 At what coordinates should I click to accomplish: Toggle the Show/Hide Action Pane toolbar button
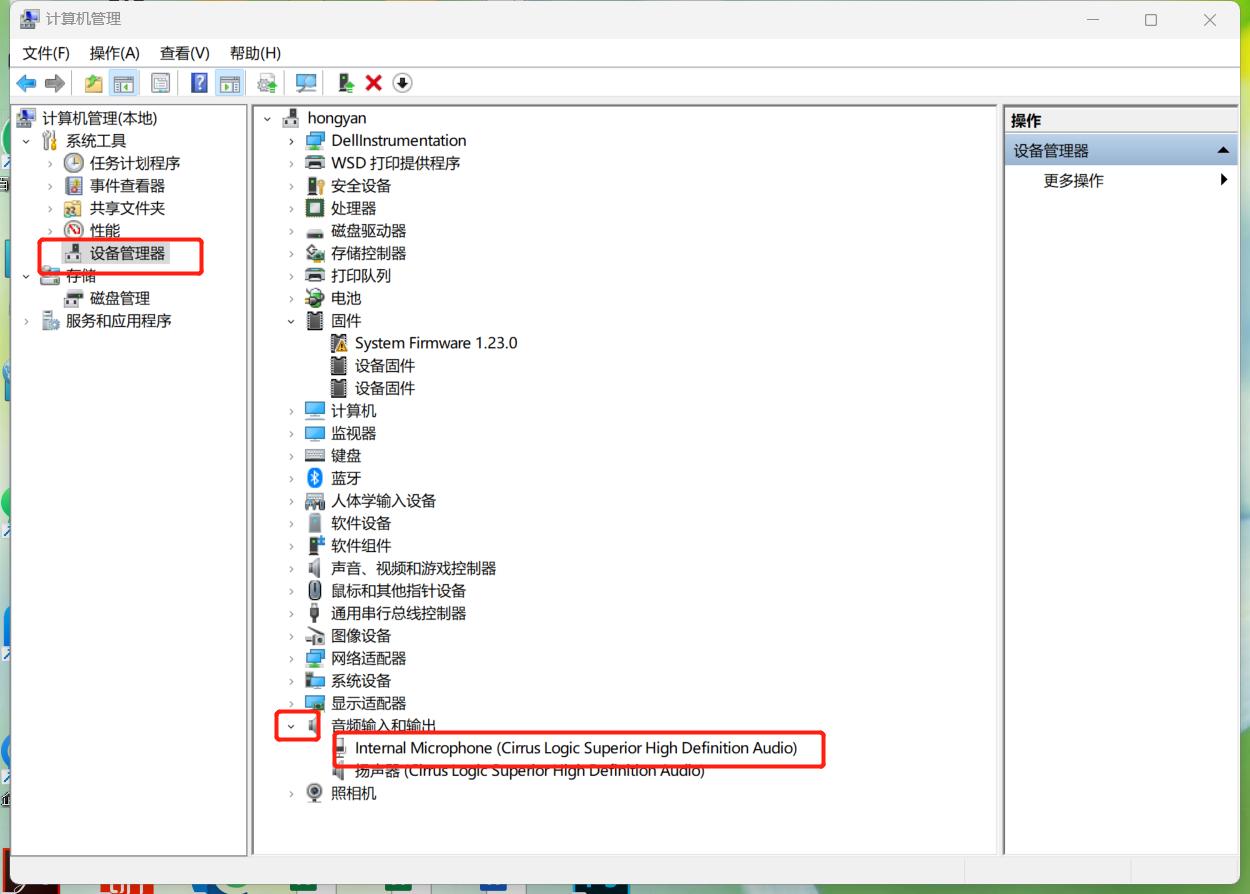click(229, 83)
